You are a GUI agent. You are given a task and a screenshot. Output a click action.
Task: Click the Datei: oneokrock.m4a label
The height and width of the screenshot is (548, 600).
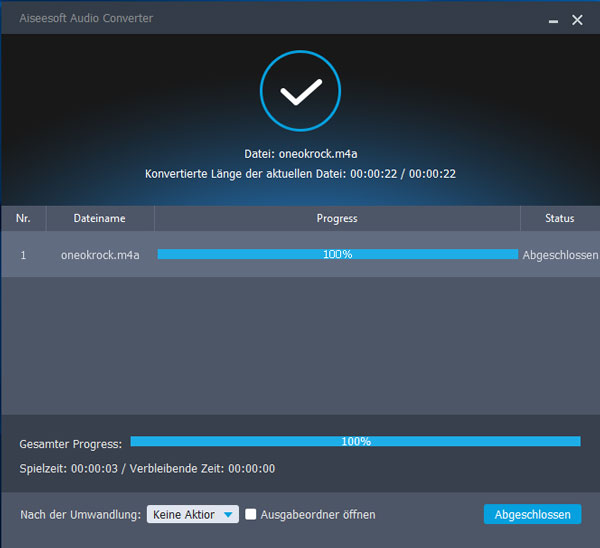point(300,155)
